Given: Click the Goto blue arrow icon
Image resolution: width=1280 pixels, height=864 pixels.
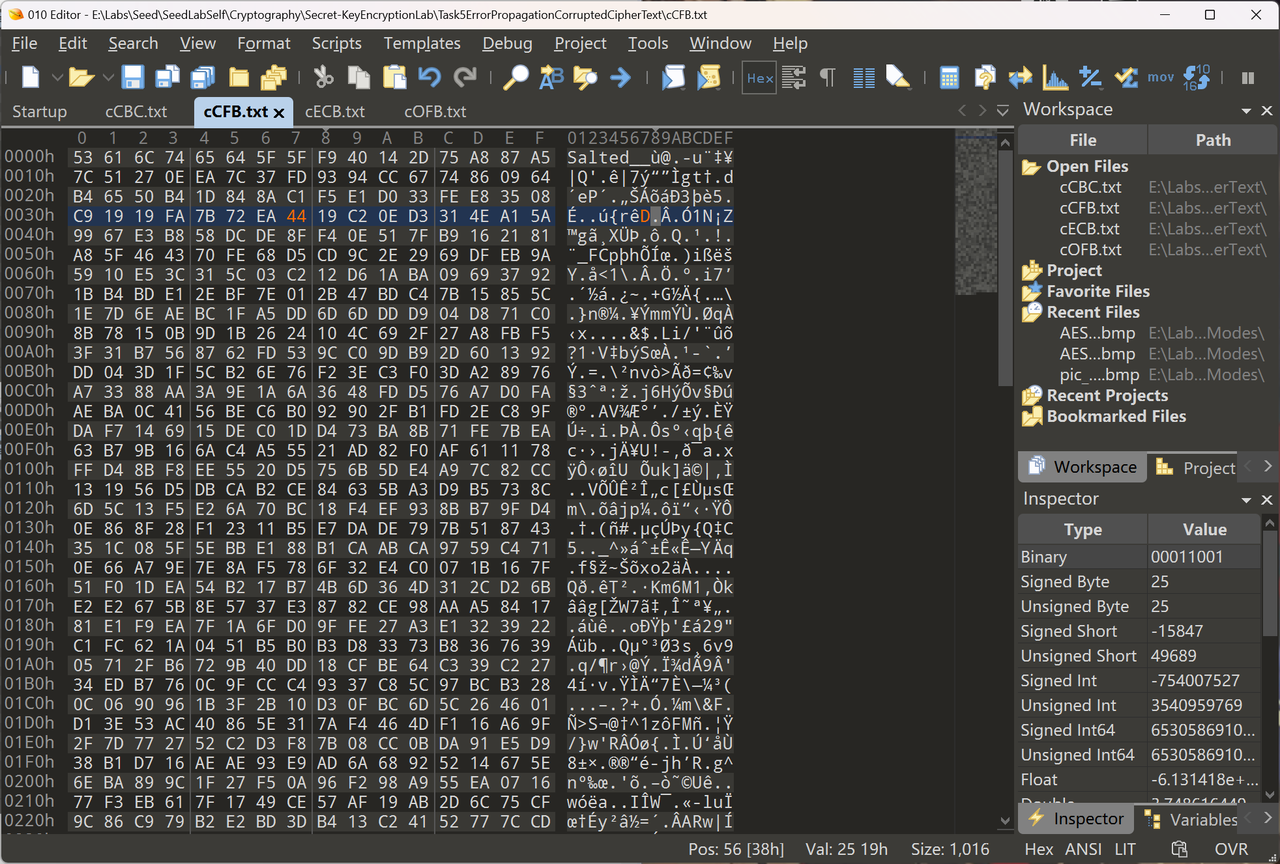Looking at the screenshot, I should 620,77.
